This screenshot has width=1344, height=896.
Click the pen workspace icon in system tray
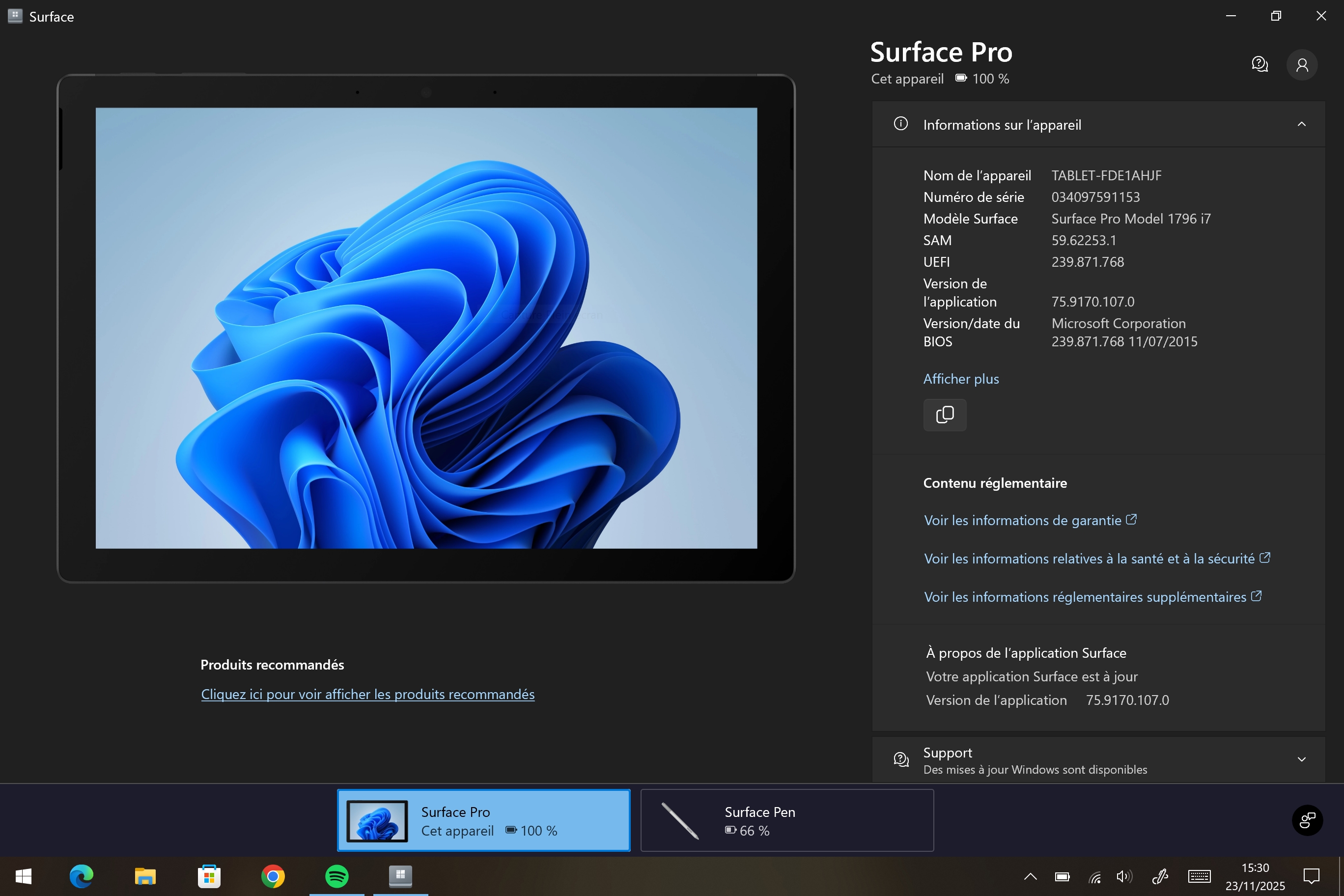(1159, 876)
